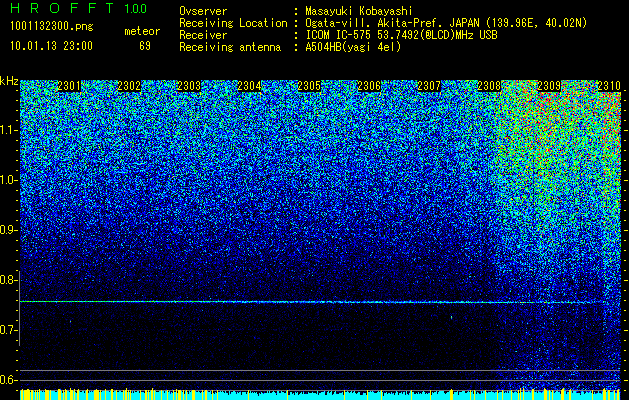Click the 2301 time marker
Screen dimensions: 629x400
click(x=69, y=86)
